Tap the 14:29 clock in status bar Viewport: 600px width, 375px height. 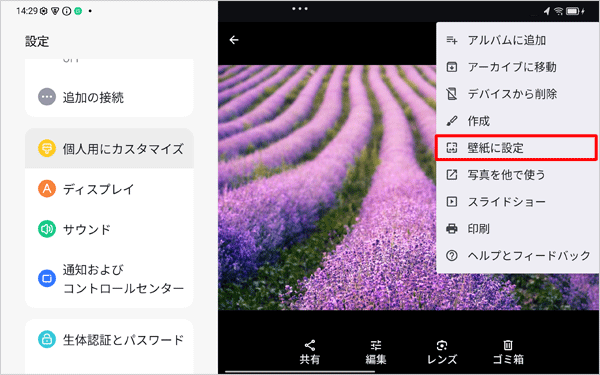[27, 11]
